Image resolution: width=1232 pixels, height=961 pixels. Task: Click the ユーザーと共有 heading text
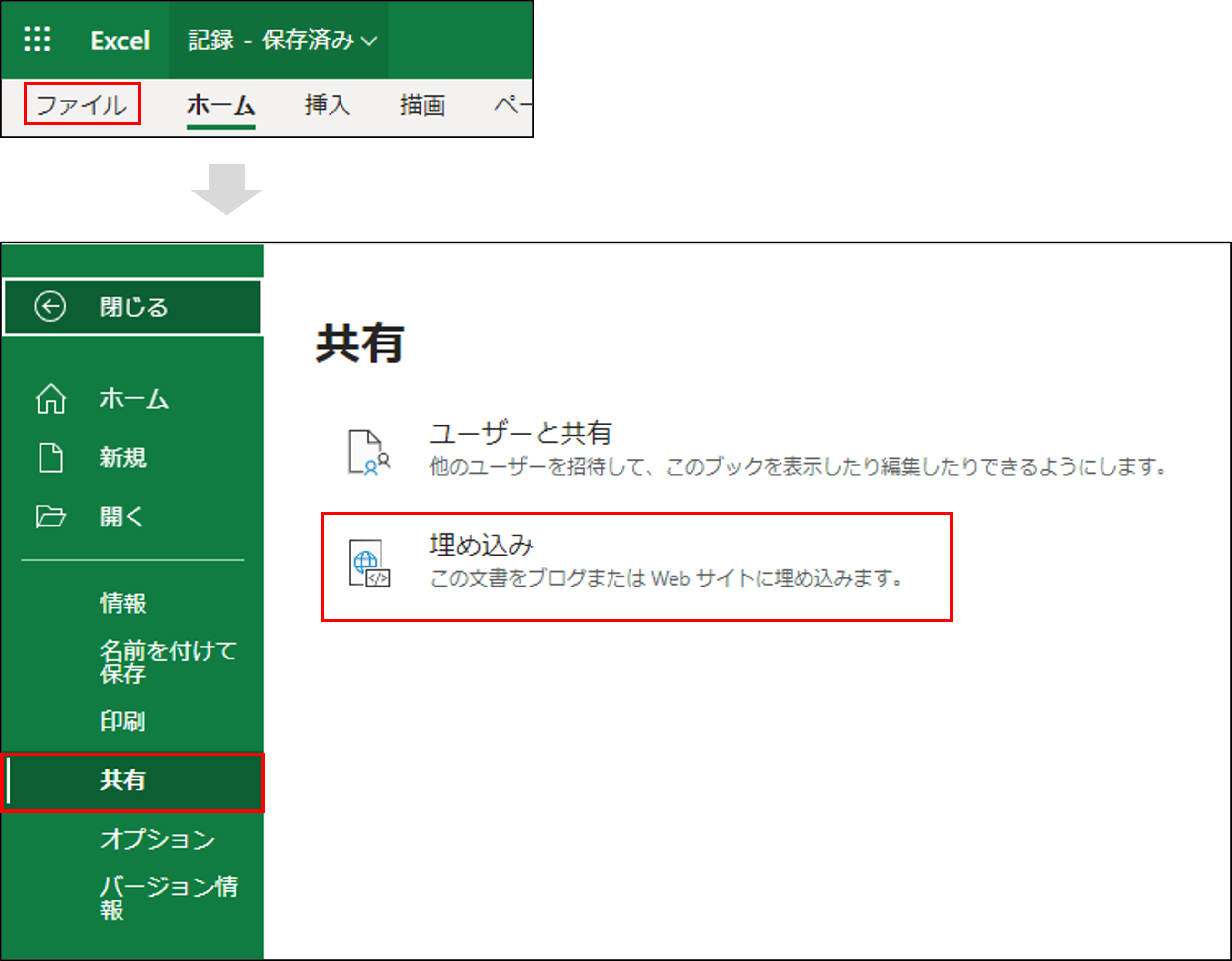coord(520,434)
